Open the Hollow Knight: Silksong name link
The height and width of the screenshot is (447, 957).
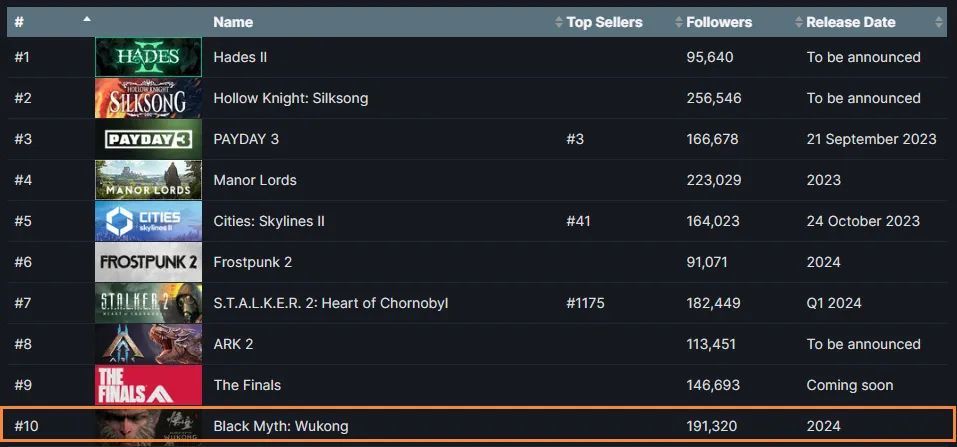pos(291,98)
